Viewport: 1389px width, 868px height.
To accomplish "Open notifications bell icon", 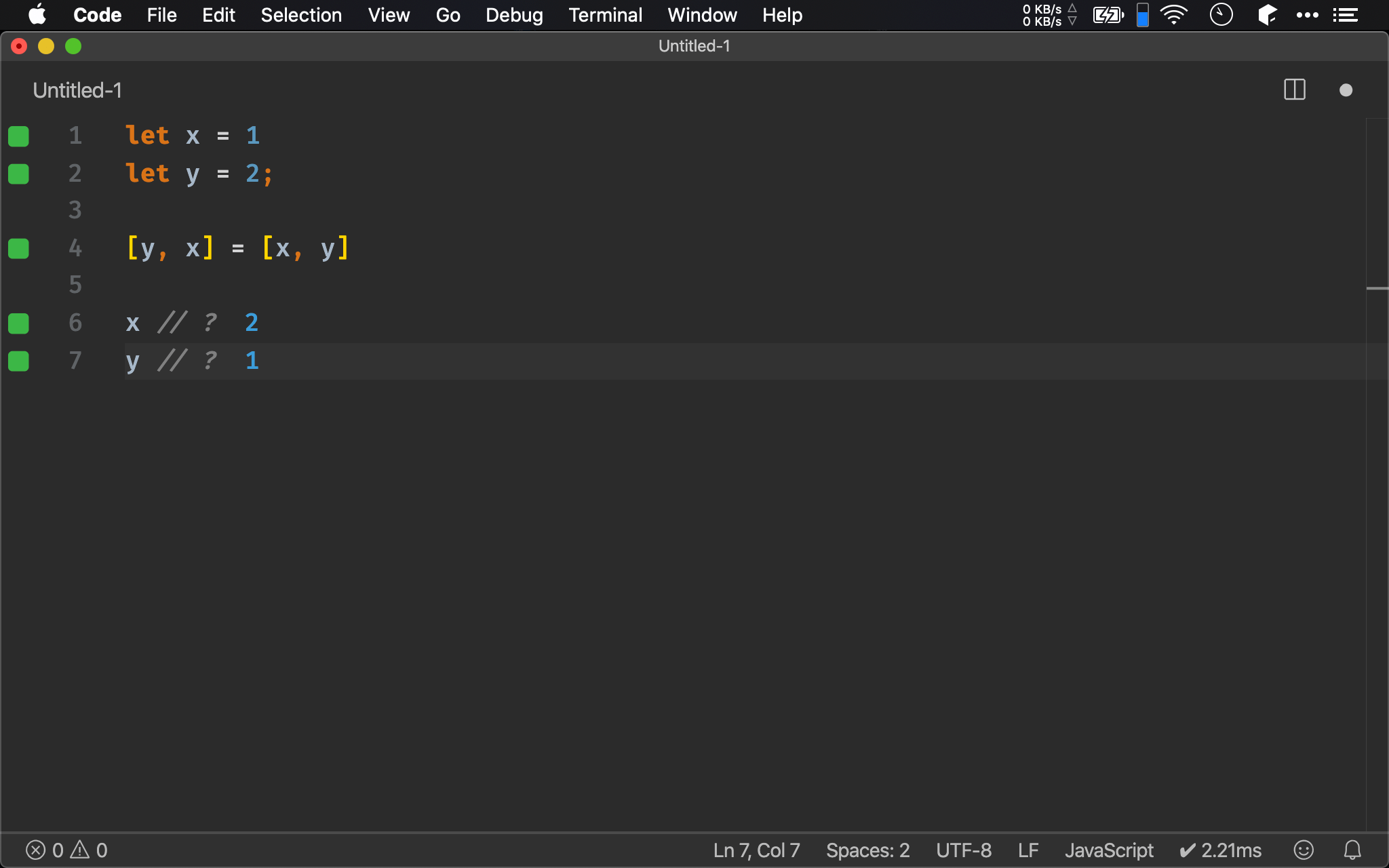I will coord(1352,850).
